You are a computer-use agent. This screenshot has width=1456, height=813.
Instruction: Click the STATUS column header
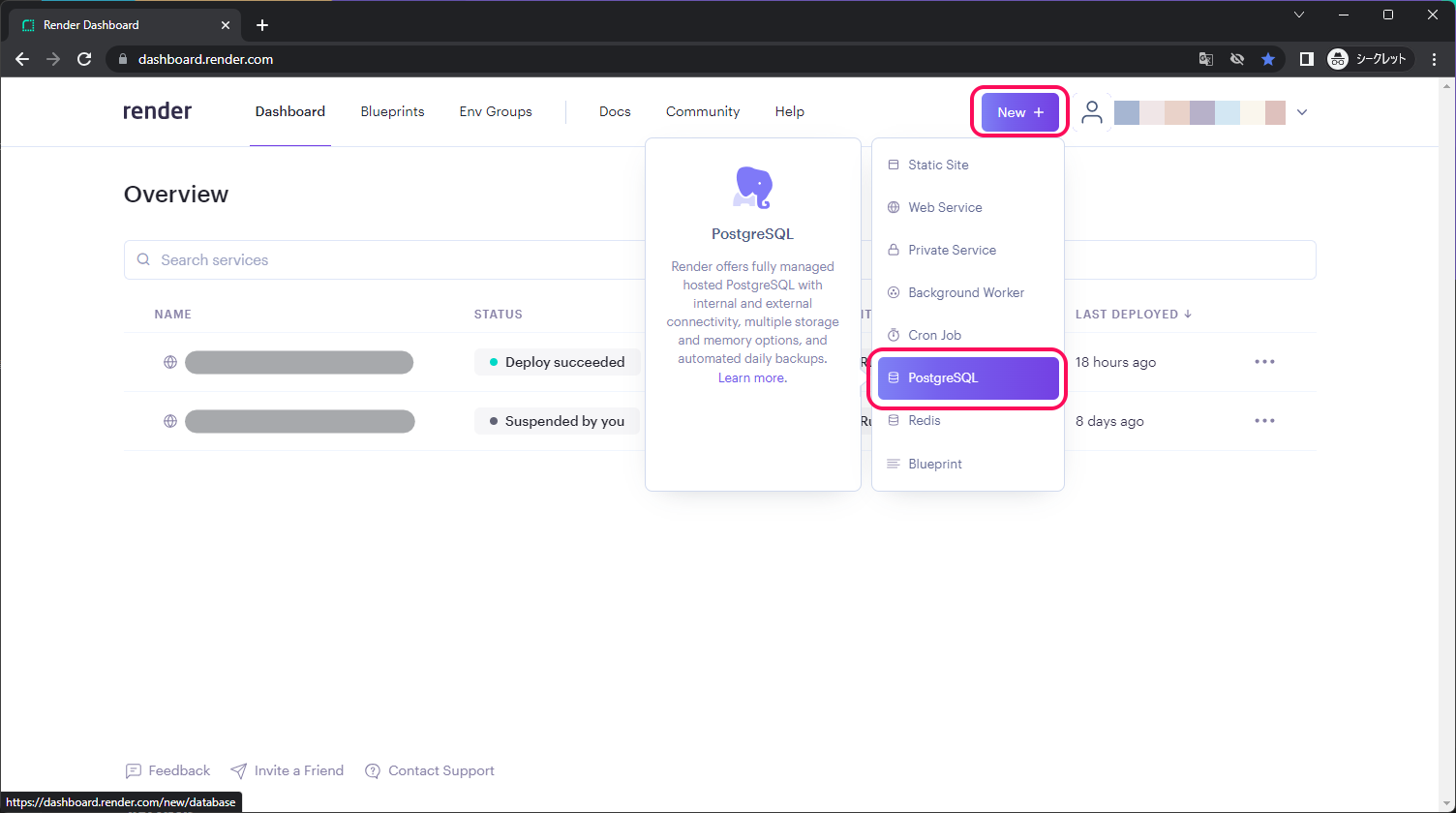(x=499, y=314)
